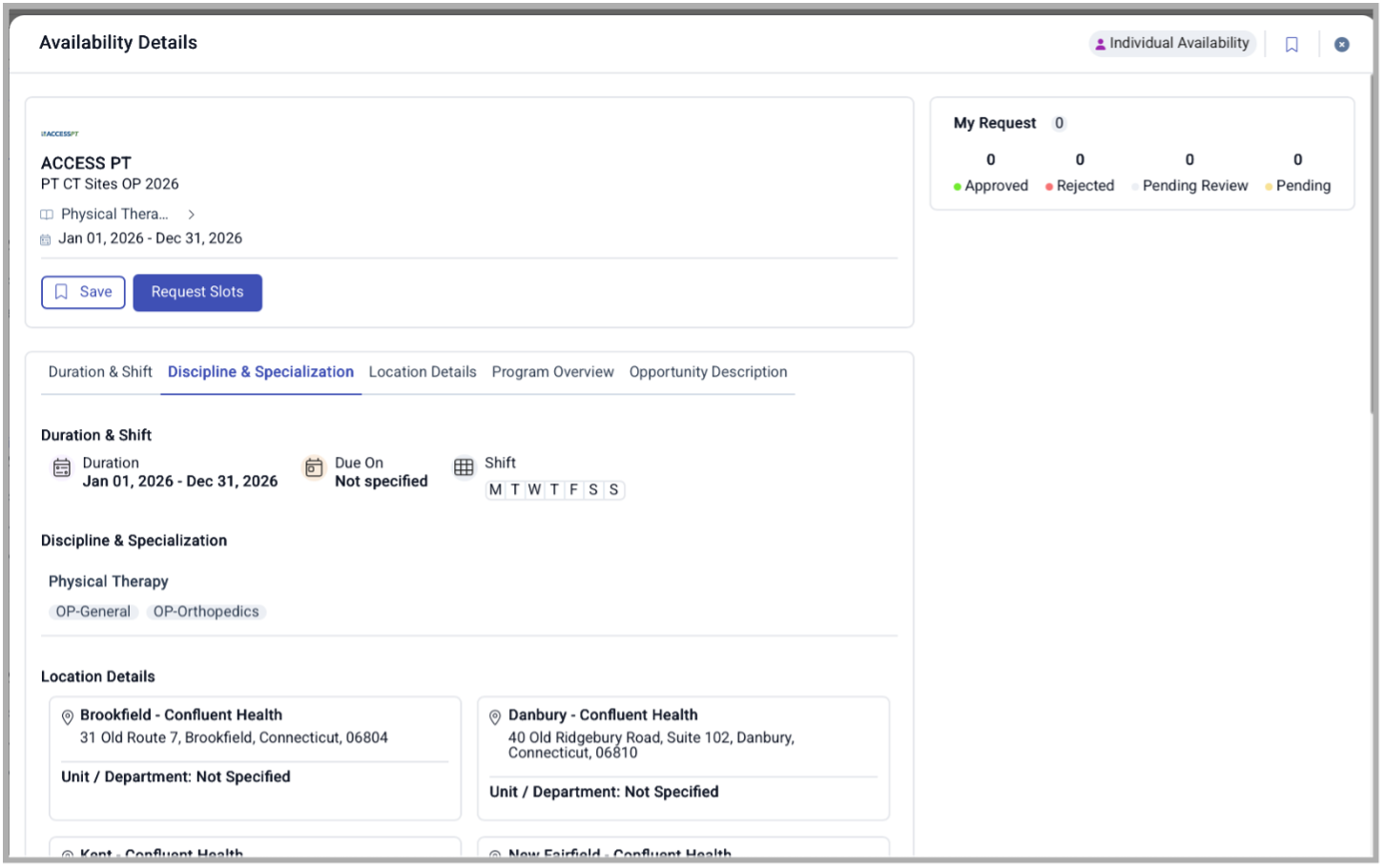Open the Program Overview tab
This screenshot has height=868, width=1384.
[x=552, y=372]
